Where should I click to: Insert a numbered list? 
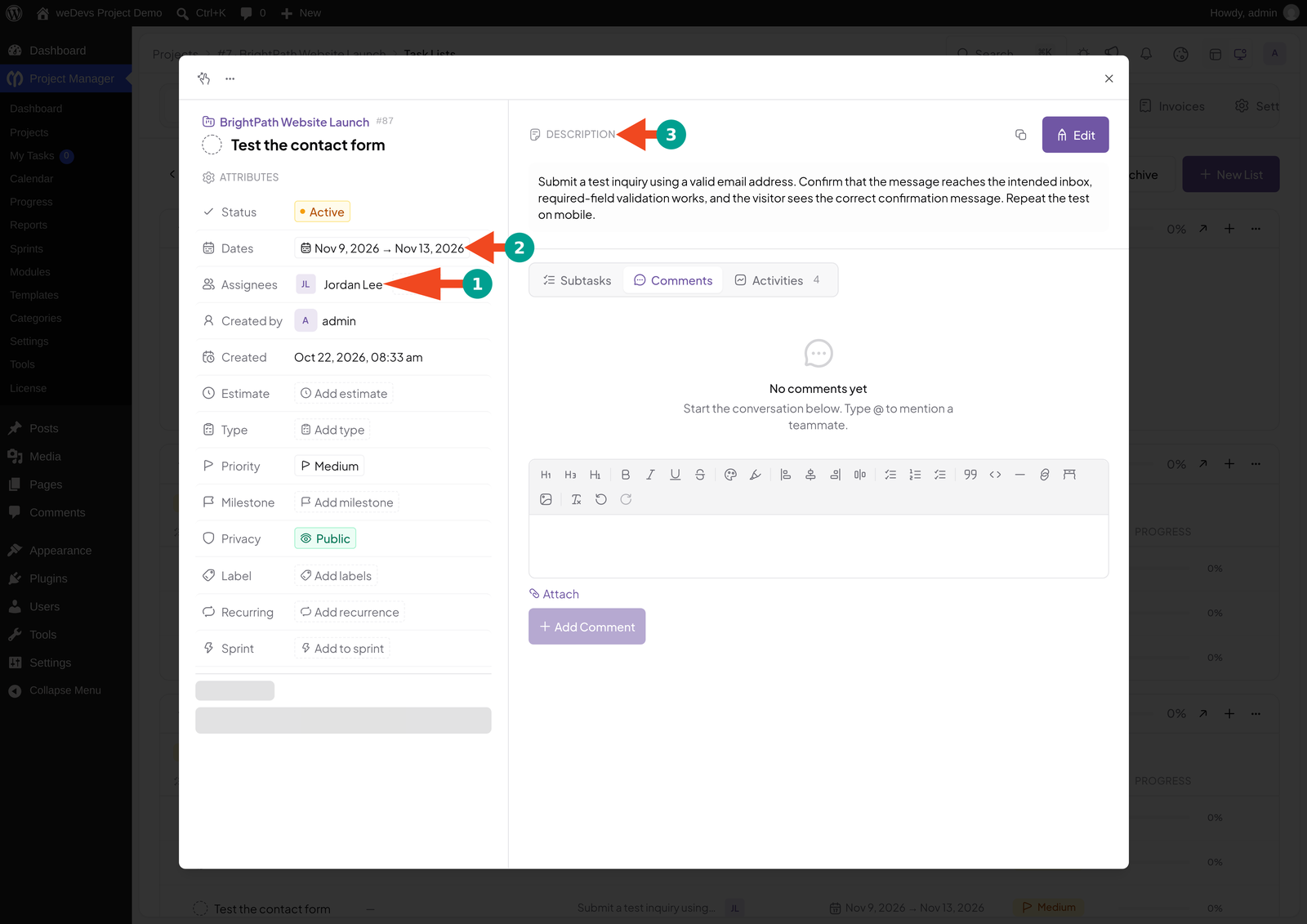pyautogui.click(x=915, y=475)
